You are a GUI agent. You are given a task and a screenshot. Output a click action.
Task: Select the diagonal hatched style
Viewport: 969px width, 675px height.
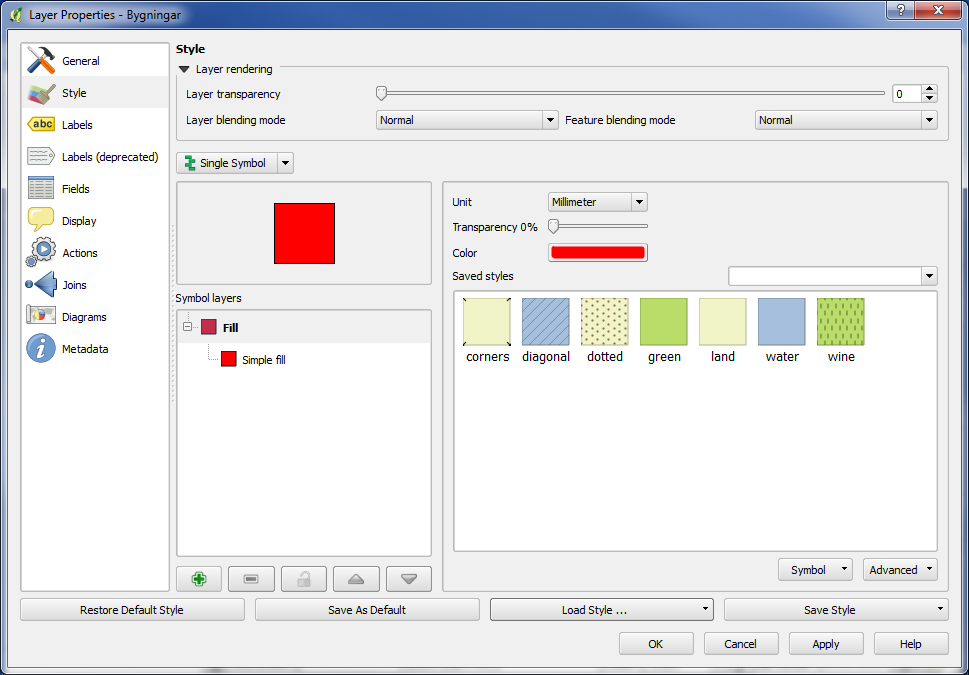tap(546, 331)
